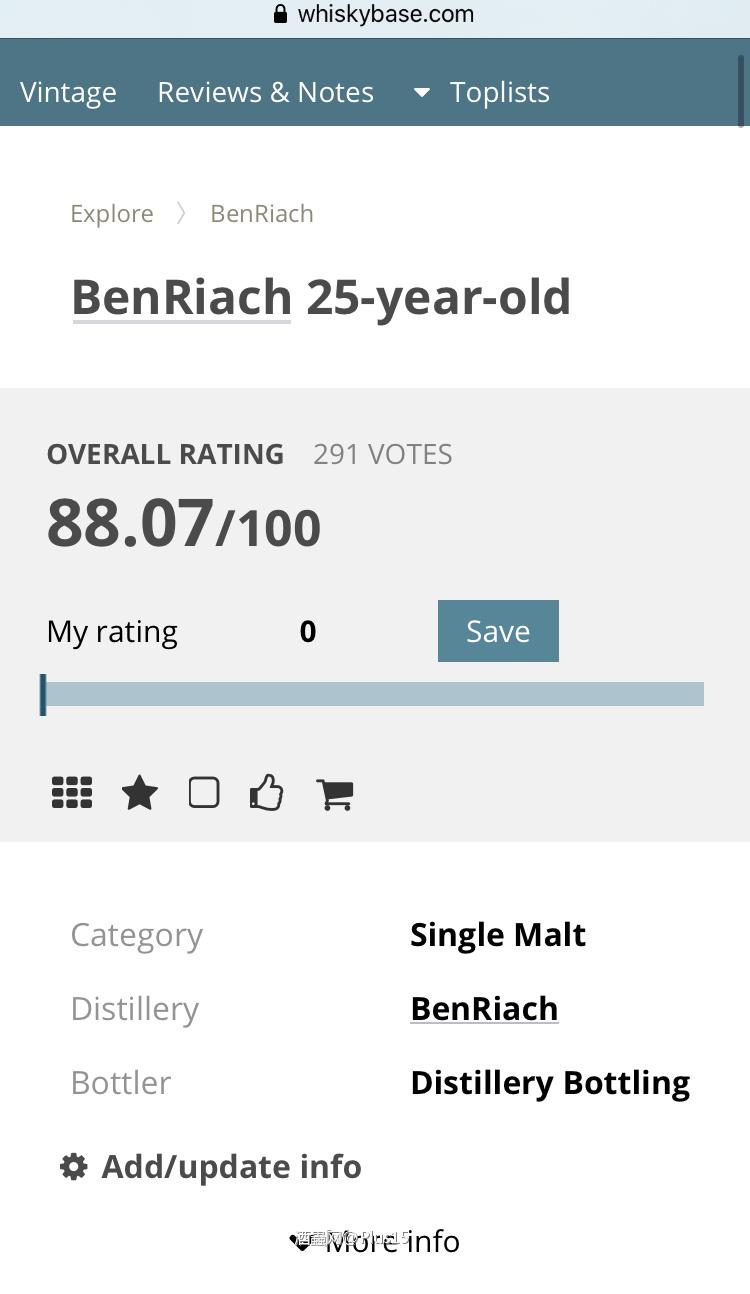Click the thumbs-up like icon
The height and width of the screenshot is (1294, 750).
pos(266,793)
